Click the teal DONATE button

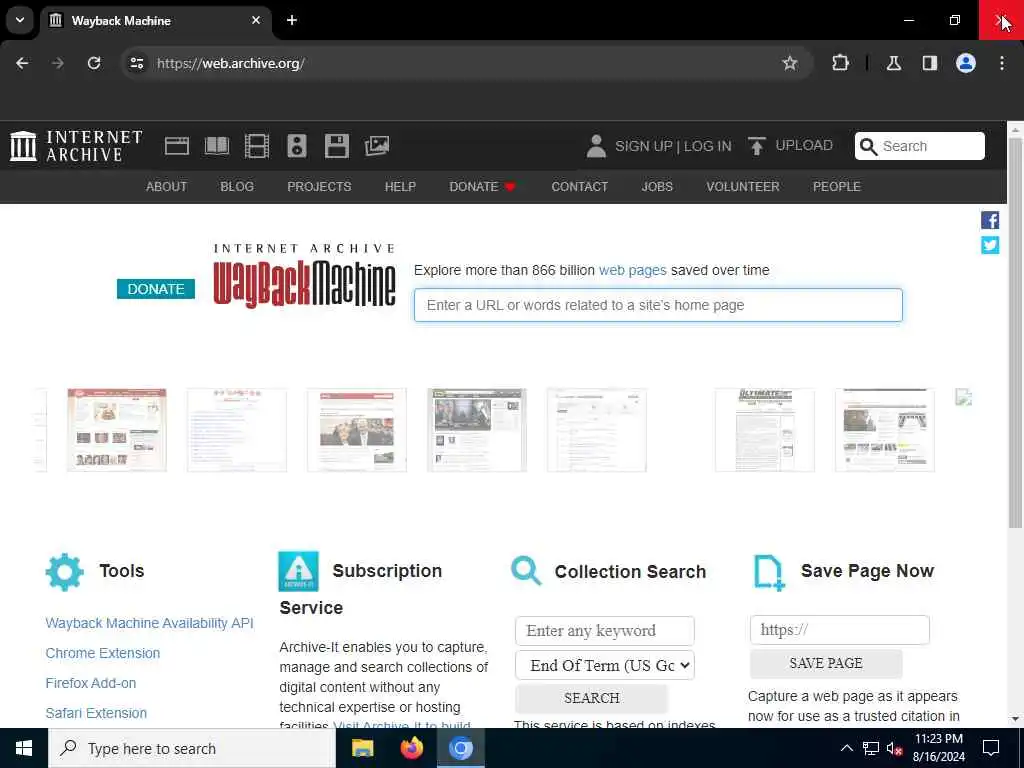coord(155,289)
